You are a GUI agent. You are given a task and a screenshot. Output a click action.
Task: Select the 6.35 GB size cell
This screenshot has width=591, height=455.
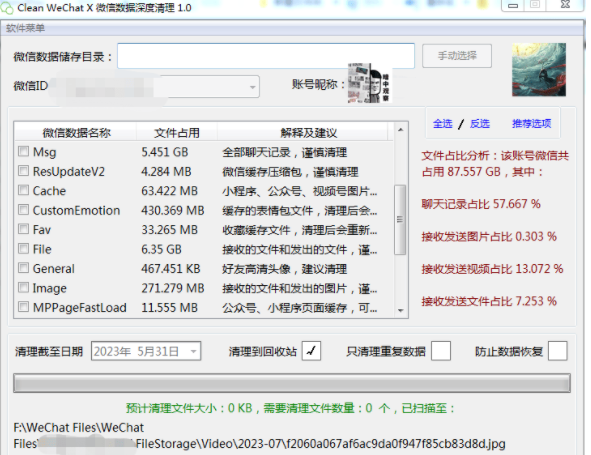[161, 249]
